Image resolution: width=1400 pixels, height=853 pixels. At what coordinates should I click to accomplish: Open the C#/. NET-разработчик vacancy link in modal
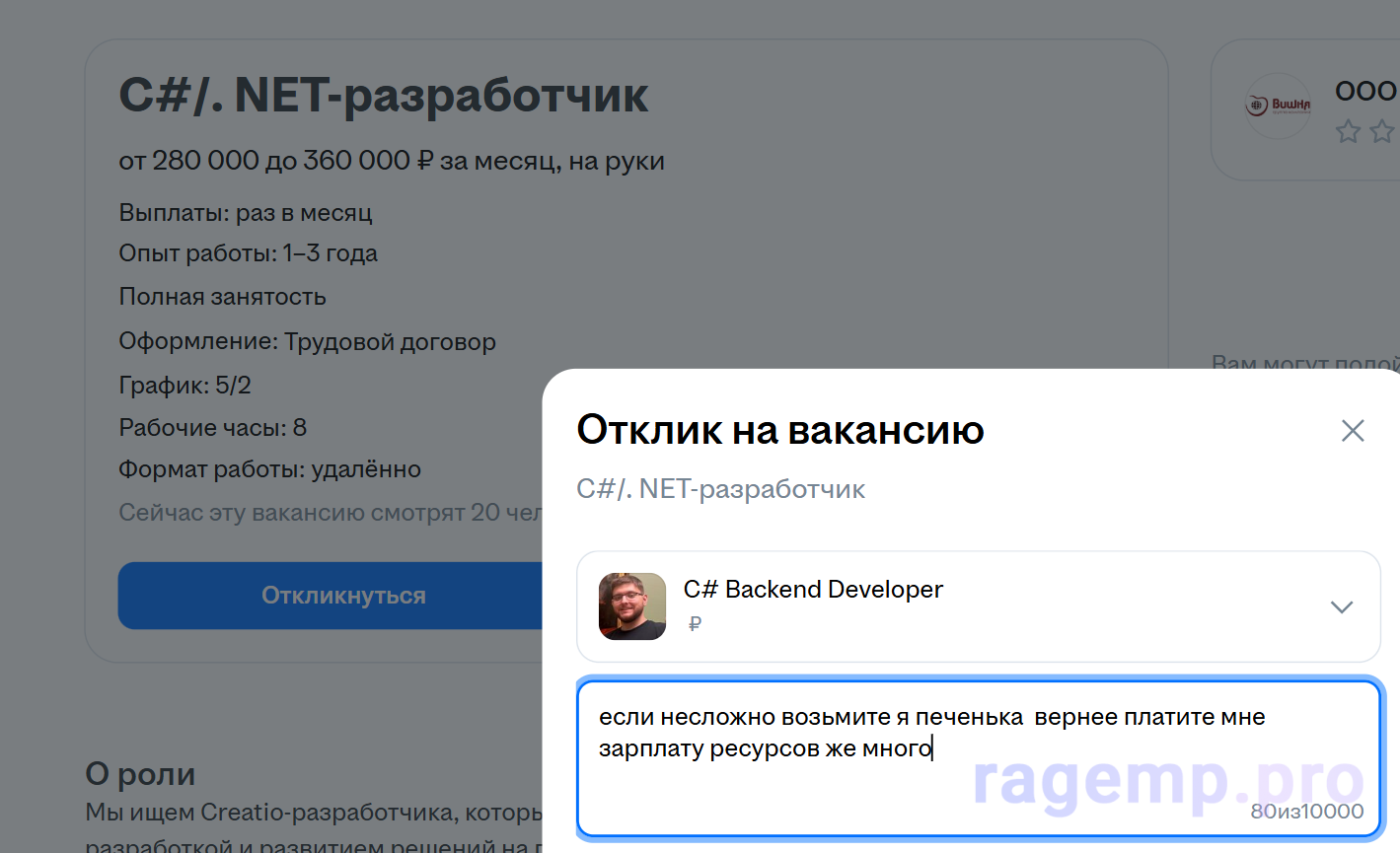click(x=719, y=488)
